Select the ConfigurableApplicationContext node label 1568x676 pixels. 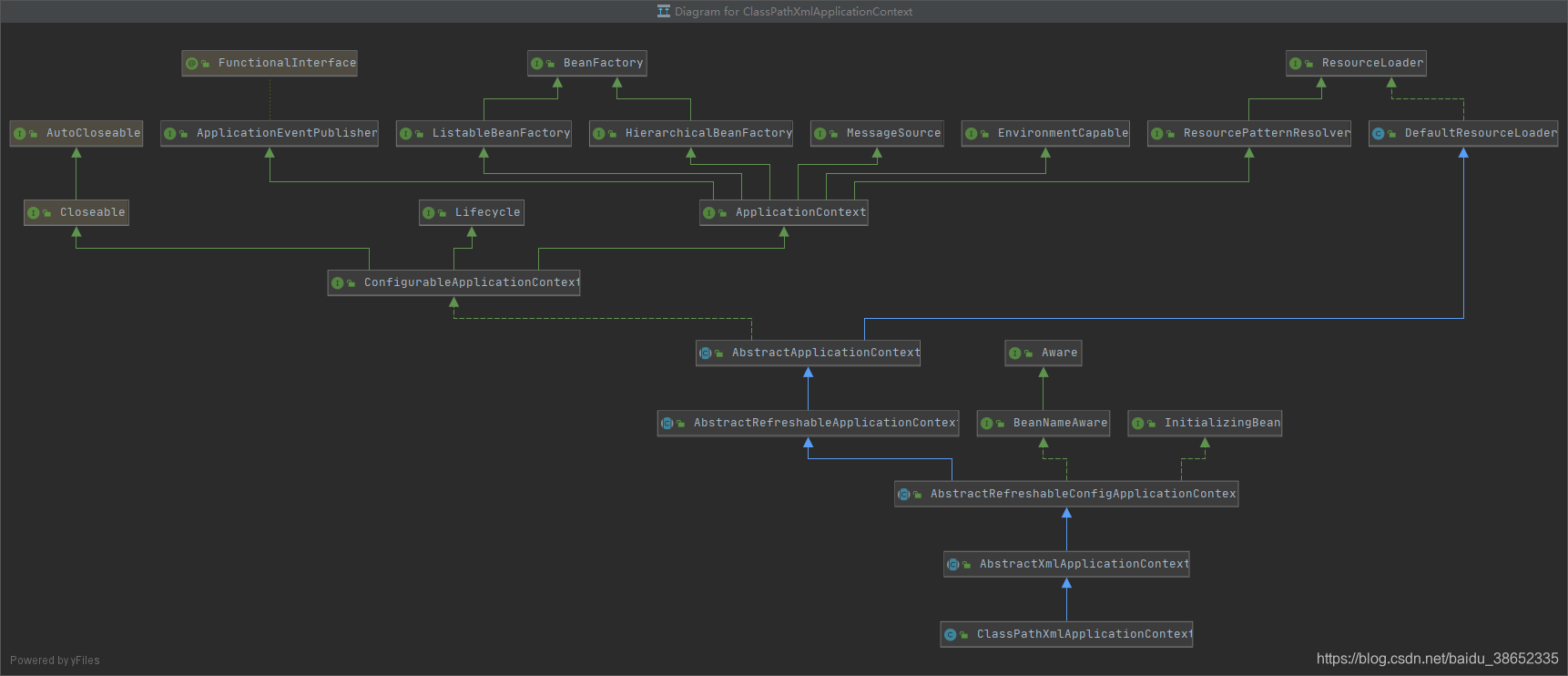[x=472, y=282]
